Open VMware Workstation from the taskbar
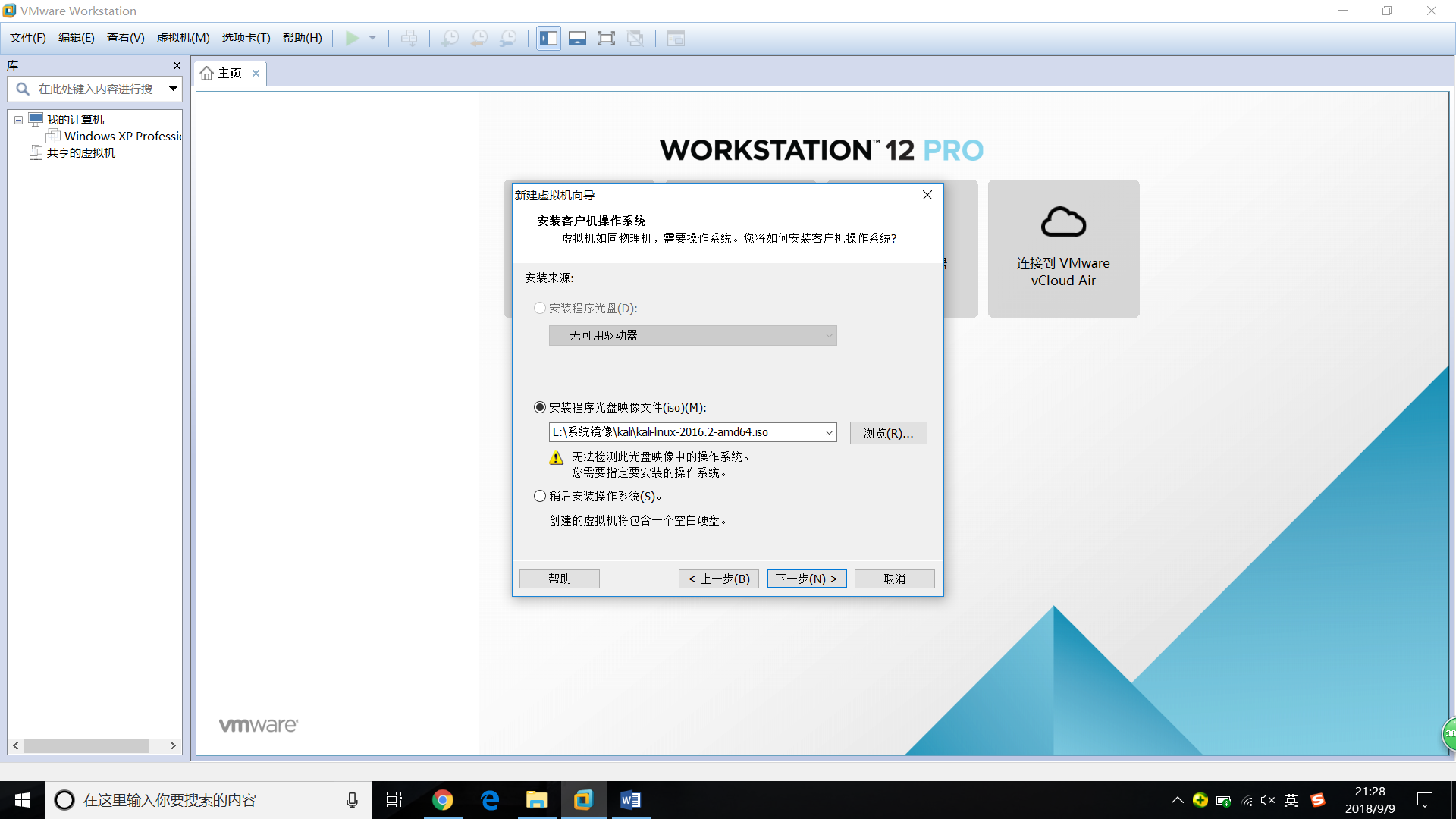 (x=583, y=800)
